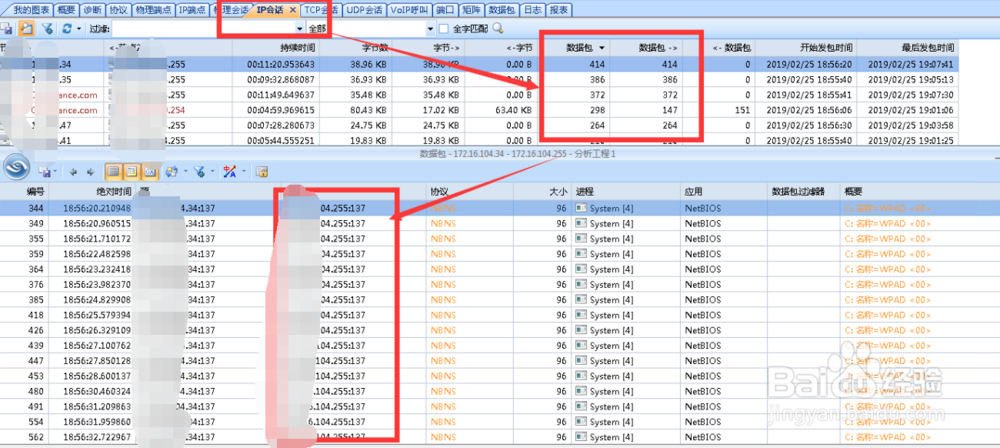Click the 63.40 KB received bytes cell
Viewport: 1000px width, 448px height.
[500, 110]
